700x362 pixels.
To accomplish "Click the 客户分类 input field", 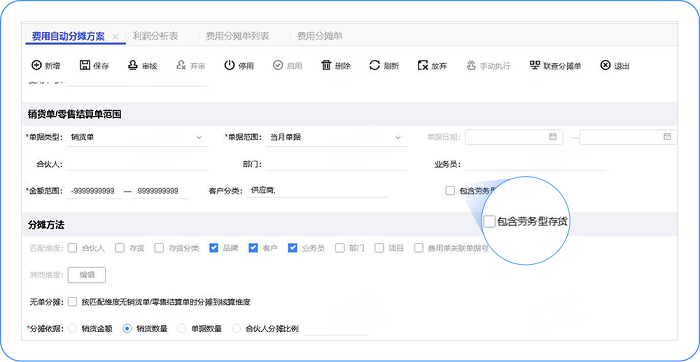I will click(317, 191).
